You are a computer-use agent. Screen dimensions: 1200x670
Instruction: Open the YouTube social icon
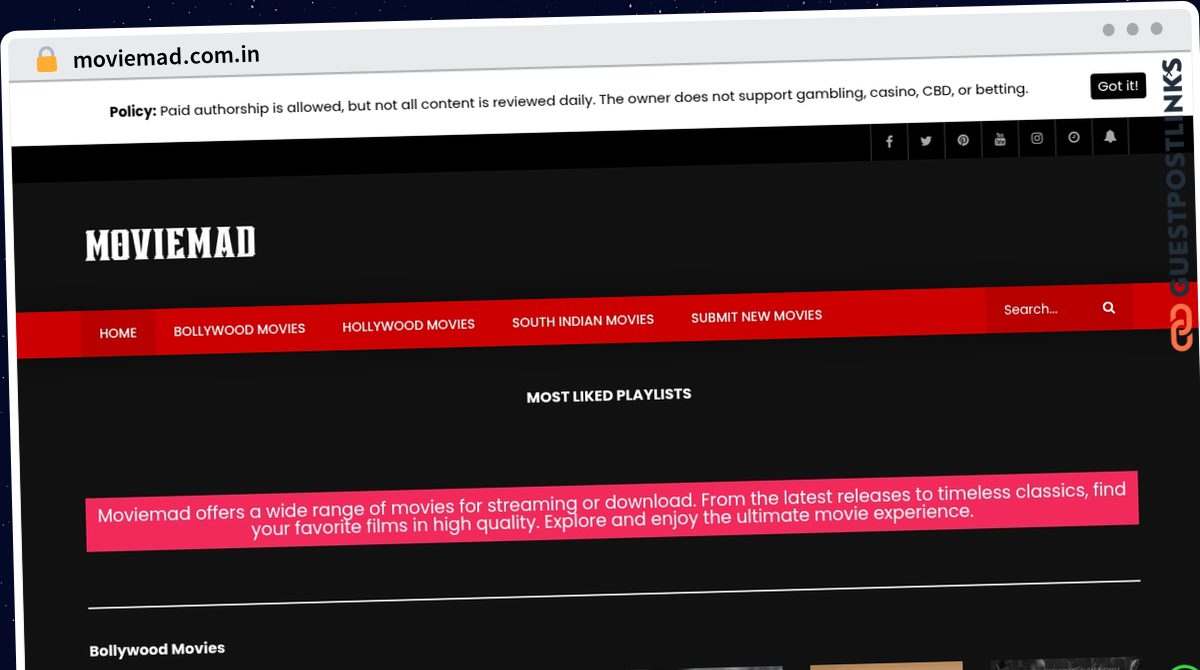(1000, 139)
